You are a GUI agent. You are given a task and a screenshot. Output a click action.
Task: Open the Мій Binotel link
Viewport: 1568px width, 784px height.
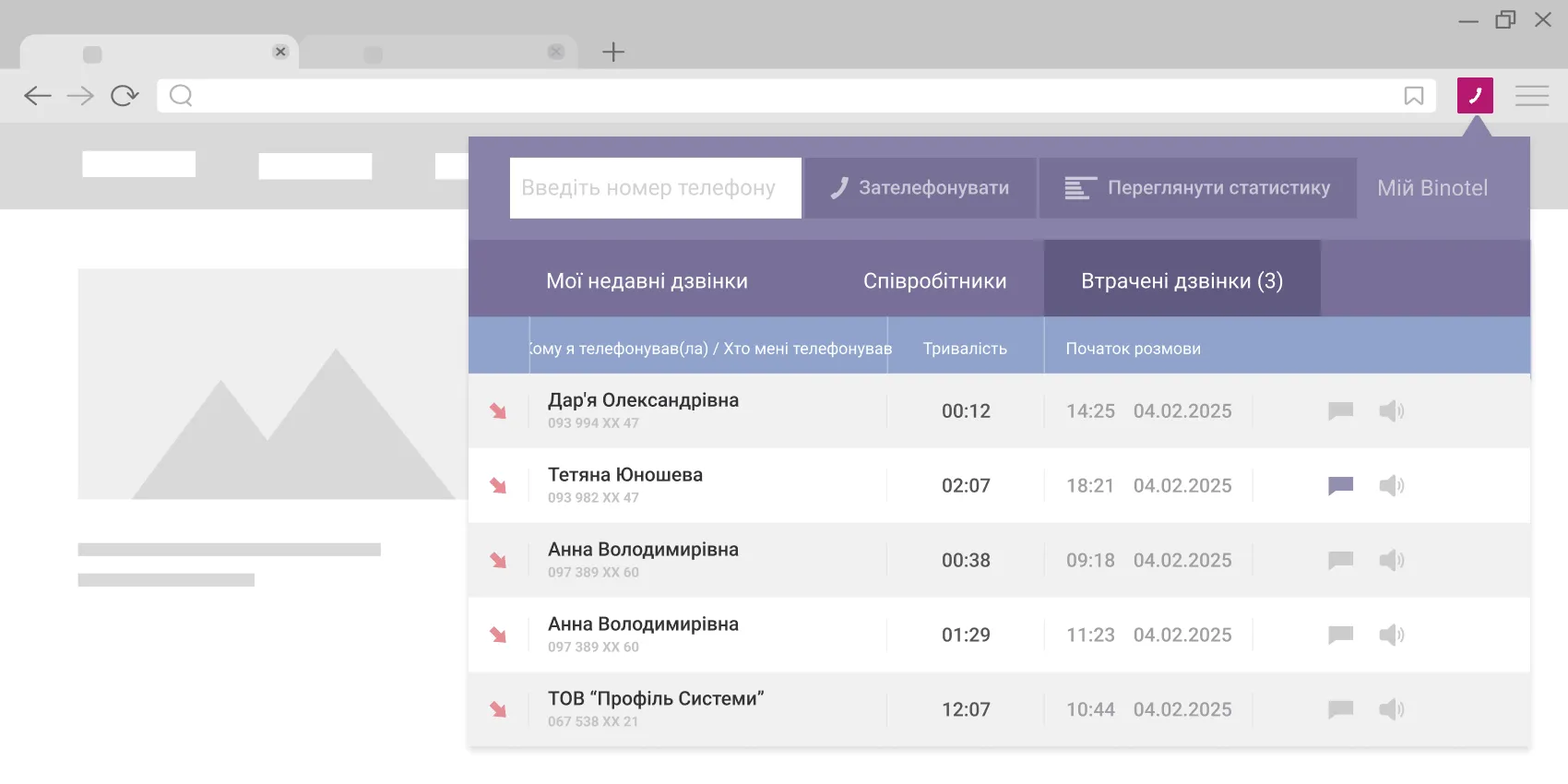(x=1432, y=188)
